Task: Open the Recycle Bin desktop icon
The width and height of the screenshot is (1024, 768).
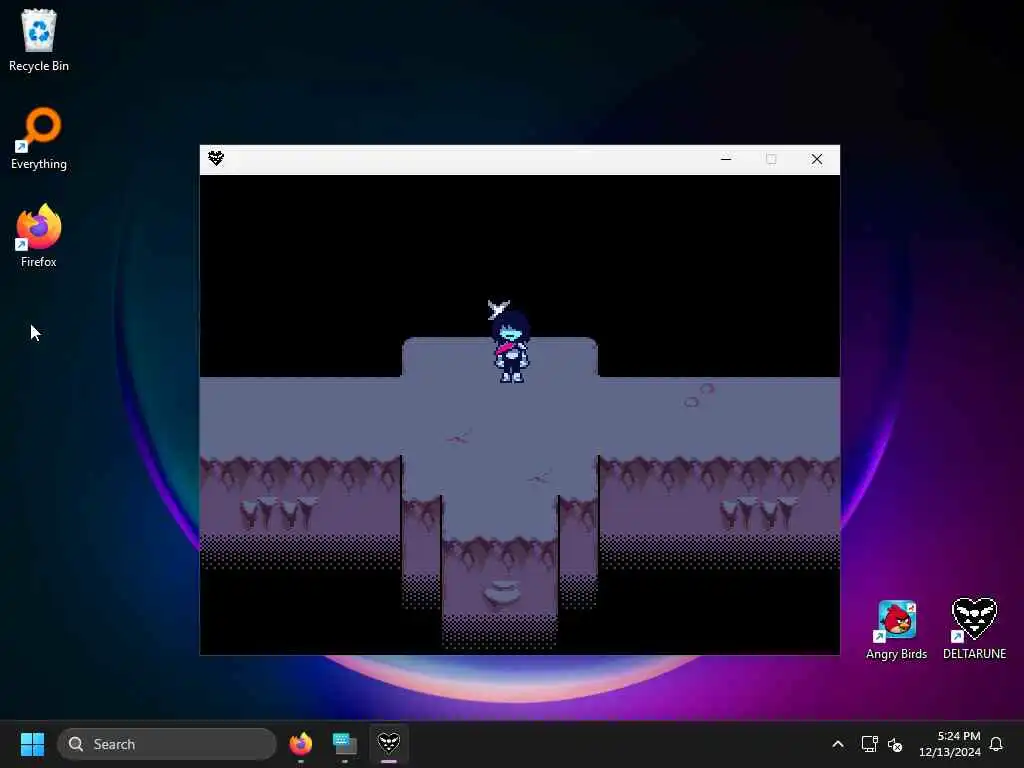Action: coord(39,40)
